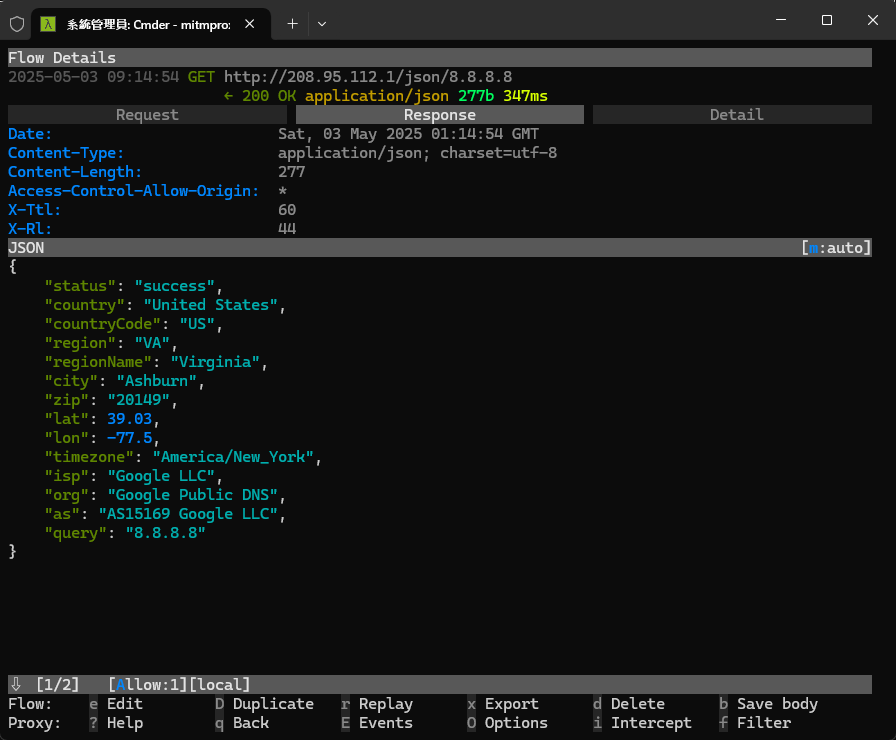The height and width of the screenshot is (740, 896).
Task: Select the Response tab
Action: click(439, 115)
